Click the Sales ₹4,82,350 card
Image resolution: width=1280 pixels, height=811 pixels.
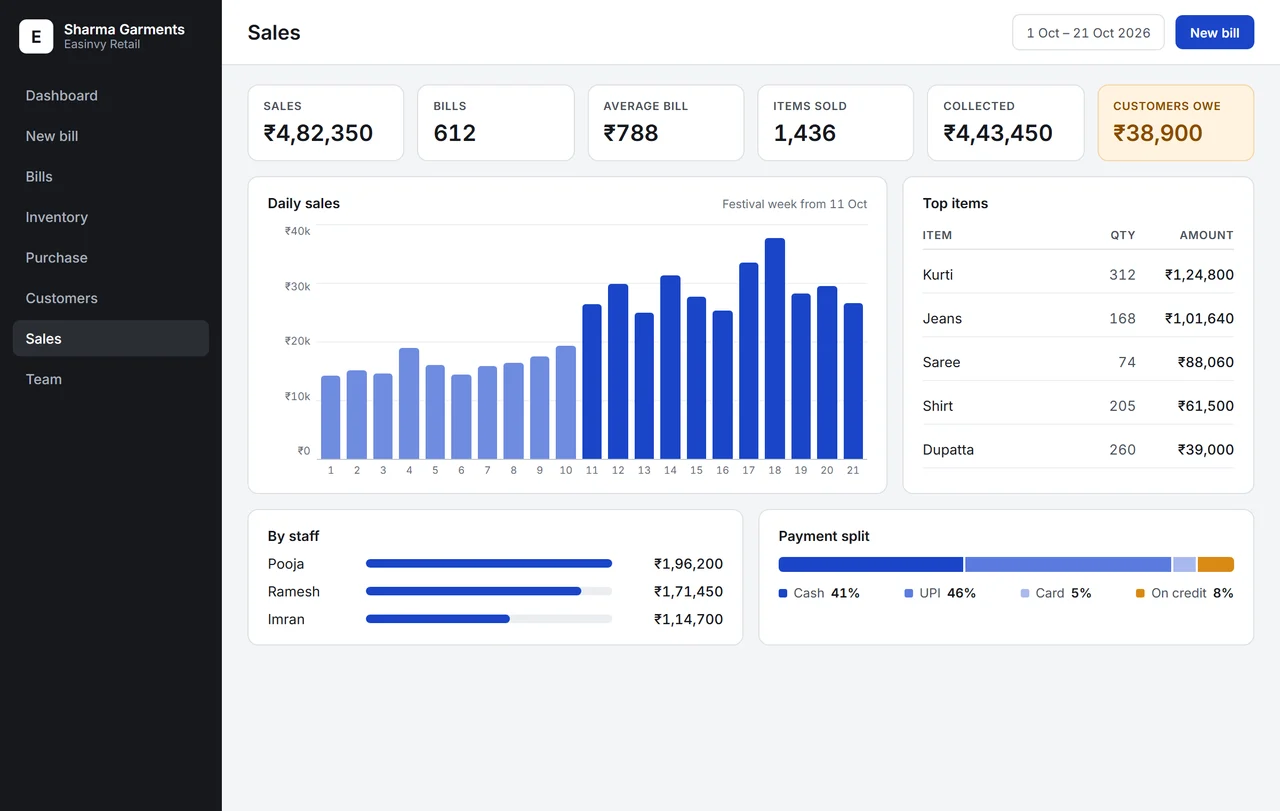[326, 122]
